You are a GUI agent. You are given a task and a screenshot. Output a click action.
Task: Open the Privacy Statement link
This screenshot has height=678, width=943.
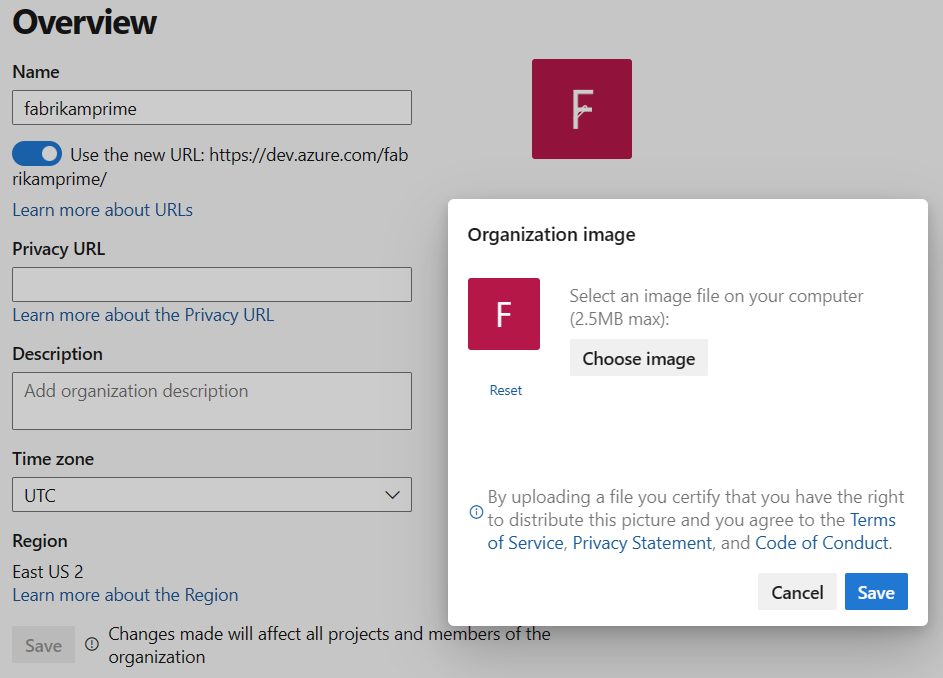coord(642,543)
